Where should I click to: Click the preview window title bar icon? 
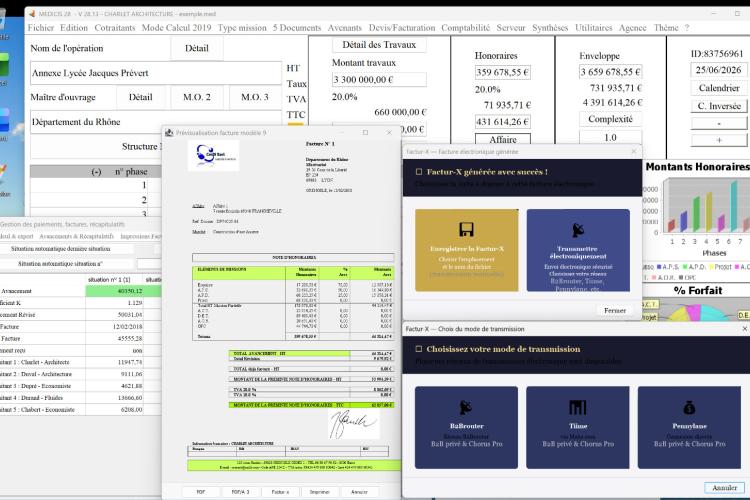pyautogui.click(x=169, y=133)
